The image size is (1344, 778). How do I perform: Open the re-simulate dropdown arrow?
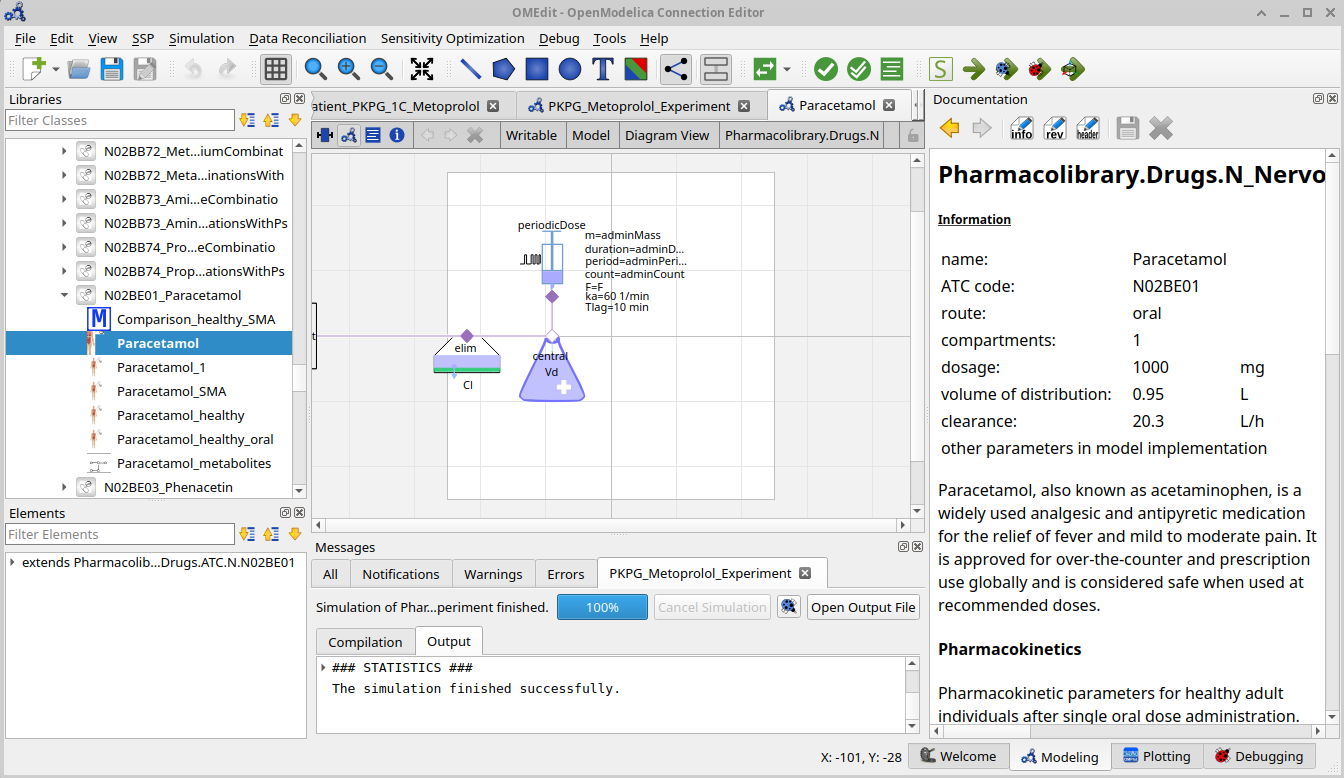(787, 69)
